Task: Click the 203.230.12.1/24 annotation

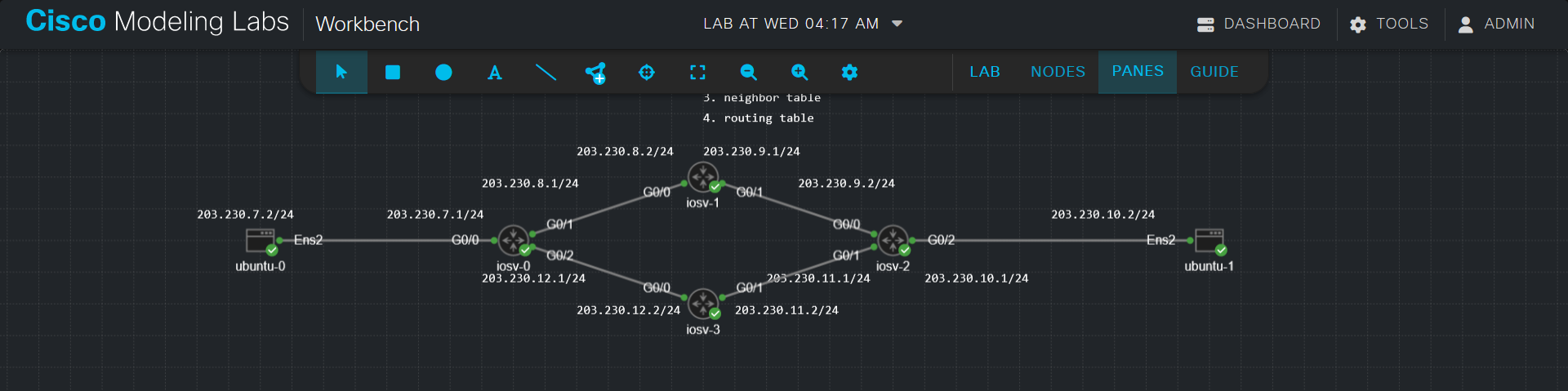Action: pyautogui.click(x=533, y=278)
